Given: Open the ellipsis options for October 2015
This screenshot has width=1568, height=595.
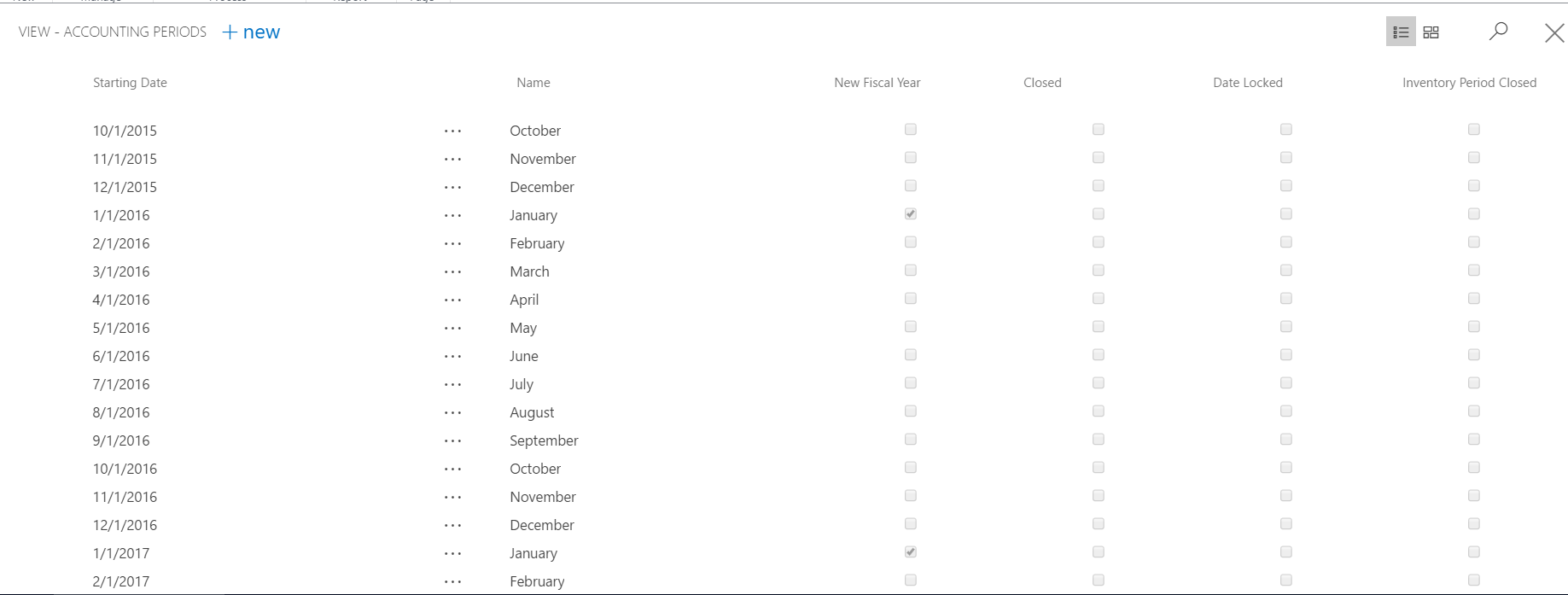Looking at the screenshot, I should [453, 131].
